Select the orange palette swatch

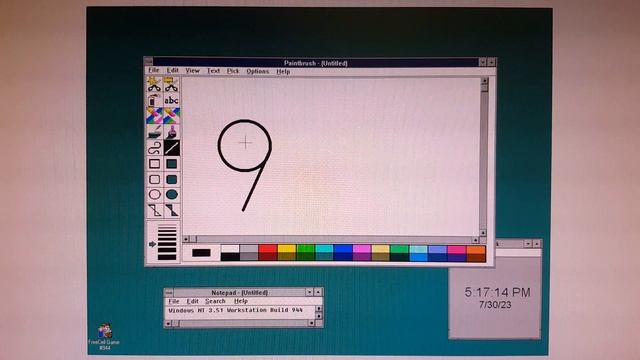point(476,249)
